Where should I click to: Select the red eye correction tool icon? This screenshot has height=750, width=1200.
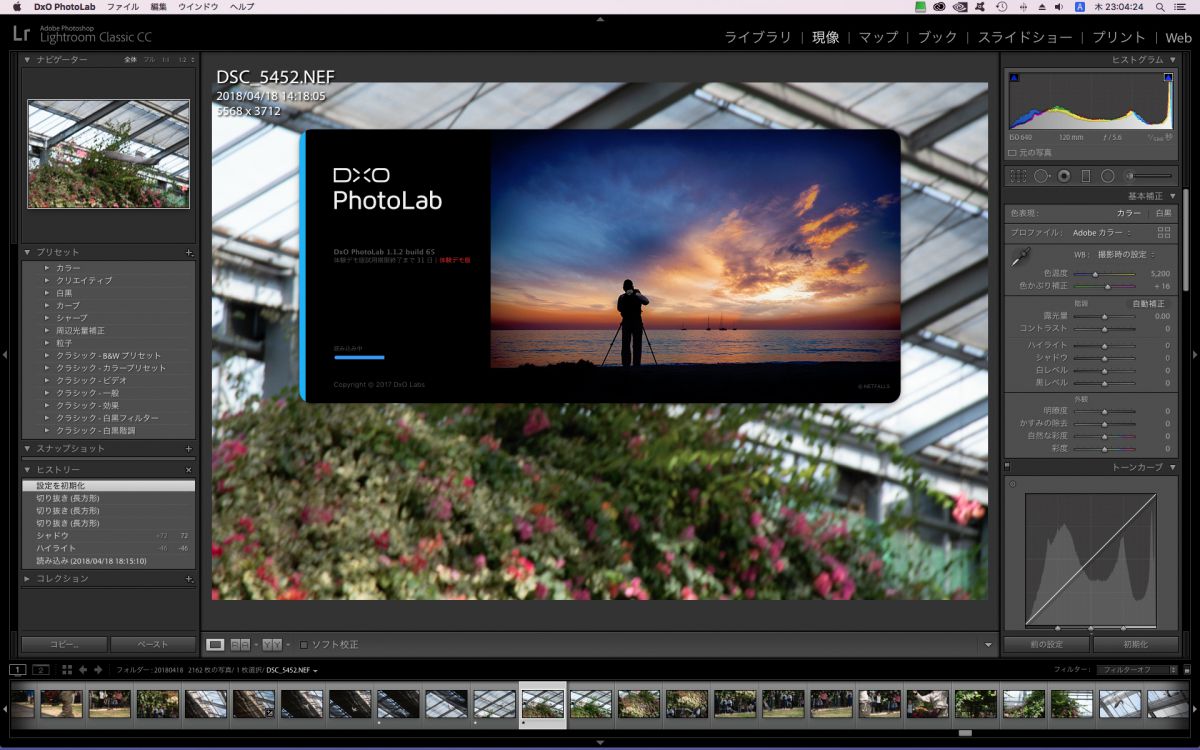[1064, 176]
